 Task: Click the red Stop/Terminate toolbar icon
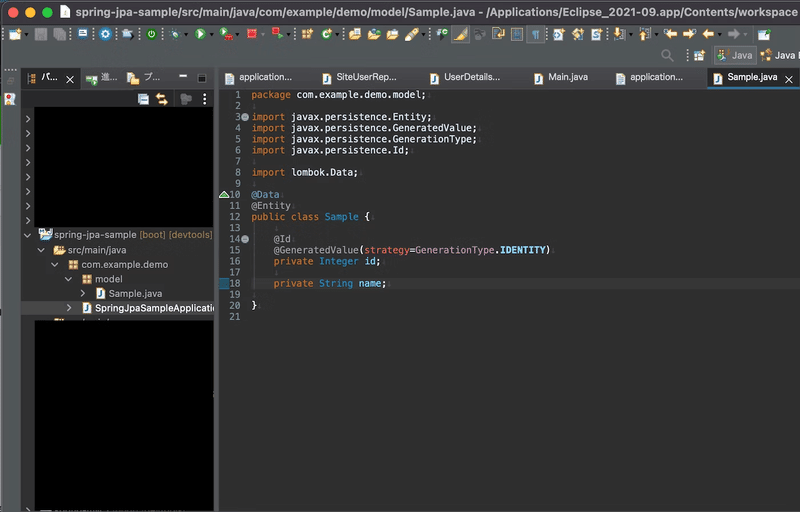click(x=250, y=34)
